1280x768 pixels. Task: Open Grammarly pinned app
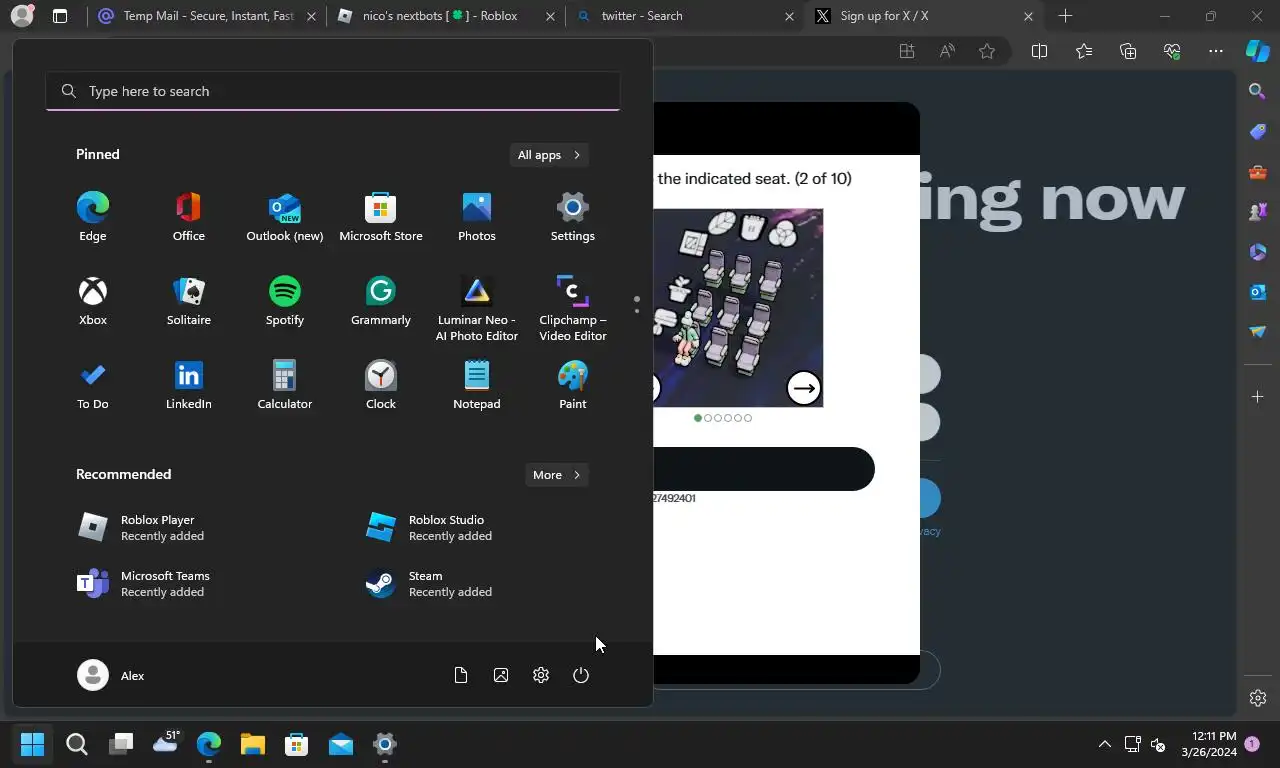pyautogui.click(x=381, y=301)
